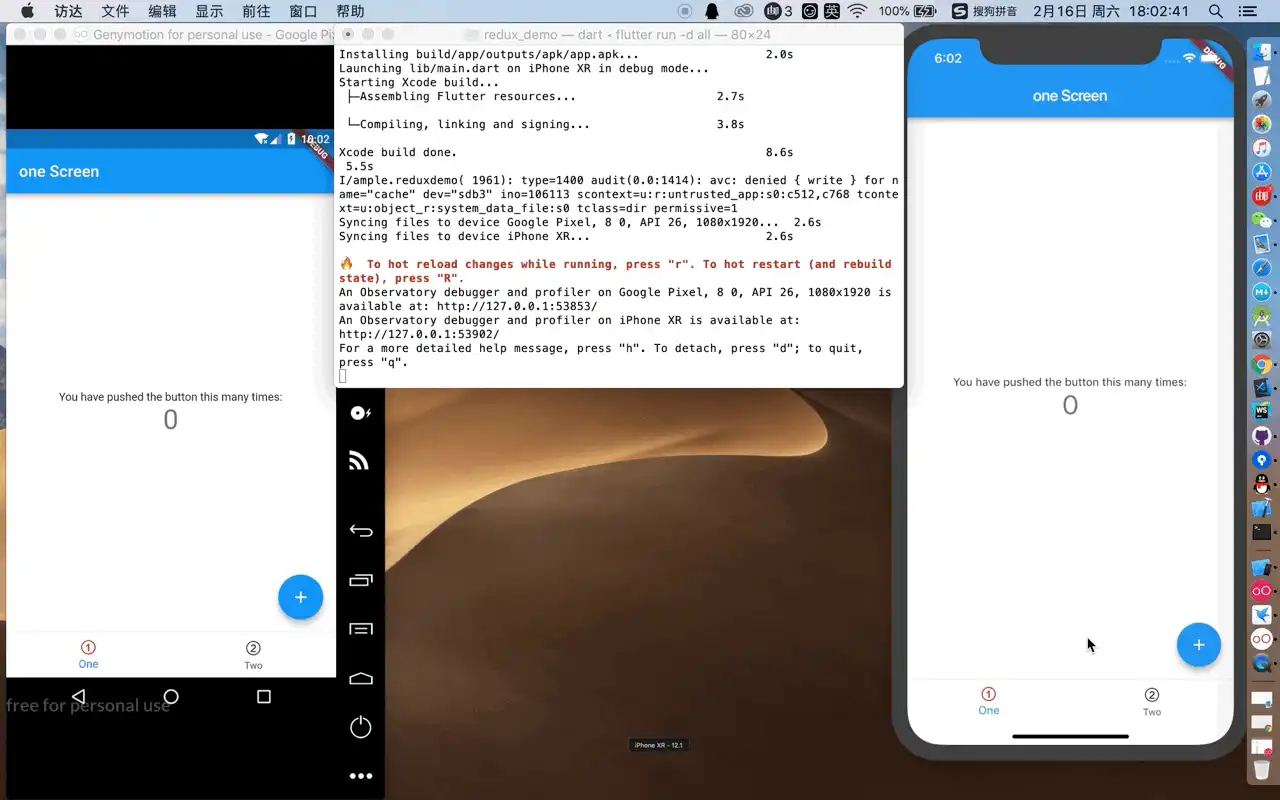
Task: Open QQ penguin in the Dock
Action: click(1262, 484)
